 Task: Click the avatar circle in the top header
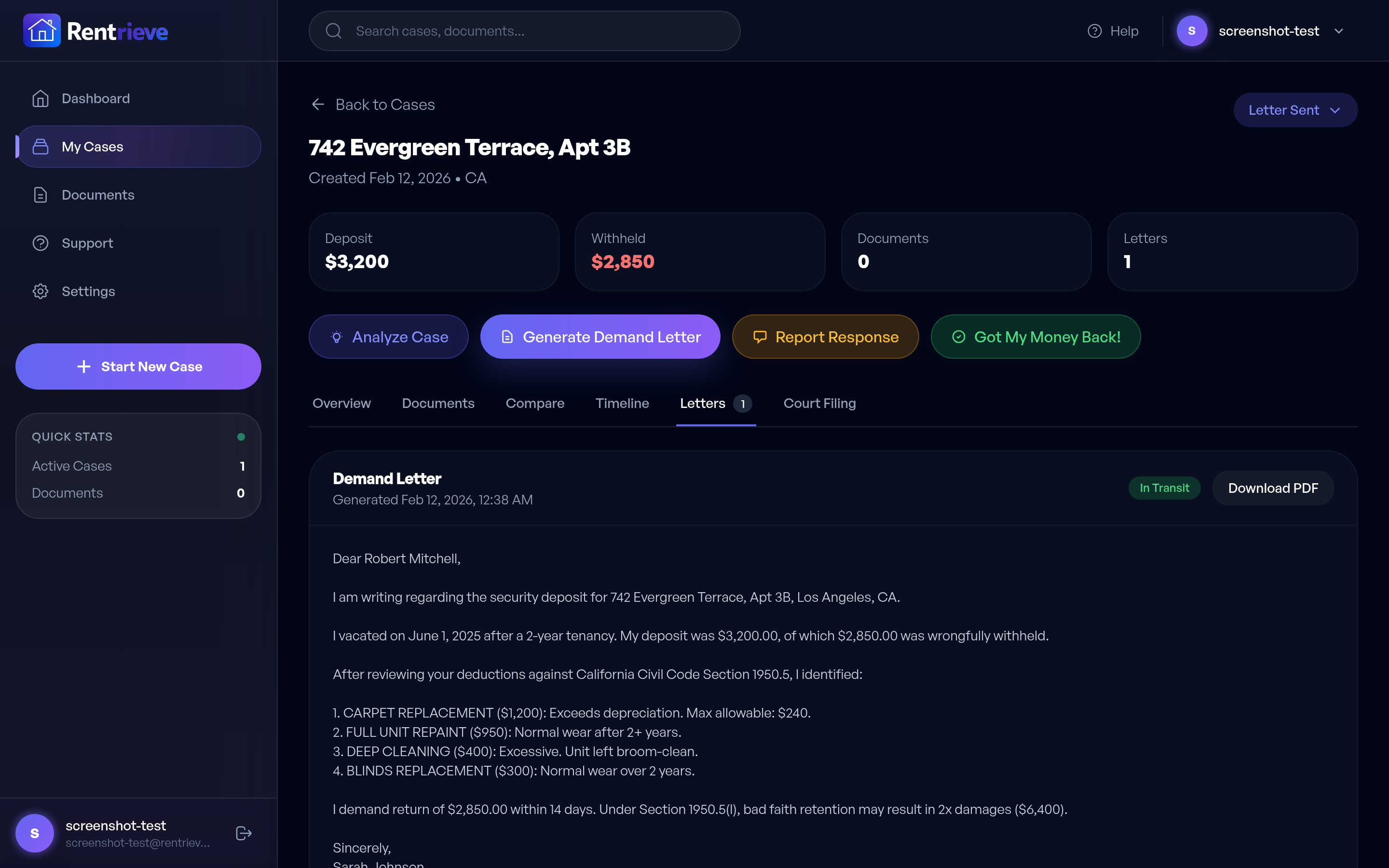(x=1192, y=30)
